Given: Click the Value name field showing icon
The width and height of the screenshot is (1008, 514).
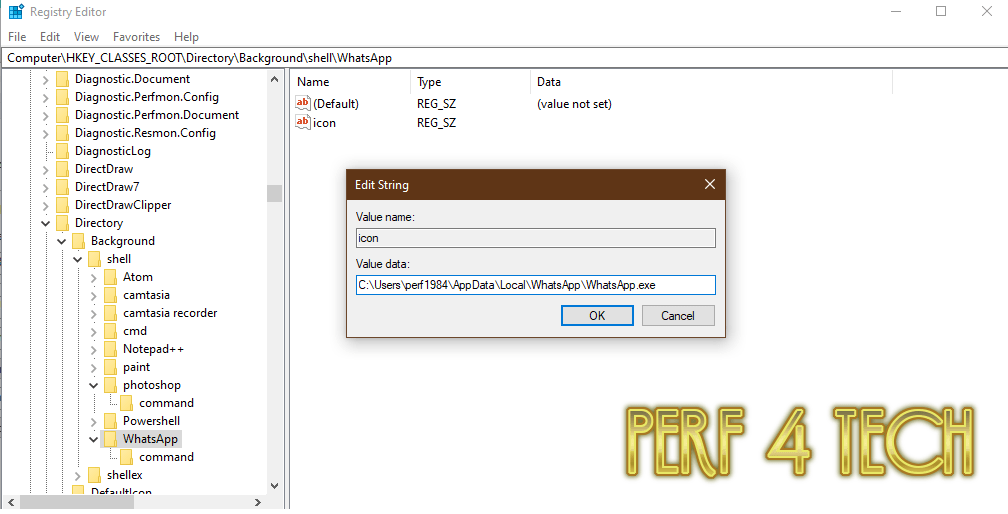Looking at the screenshot, I should [536, 238].
